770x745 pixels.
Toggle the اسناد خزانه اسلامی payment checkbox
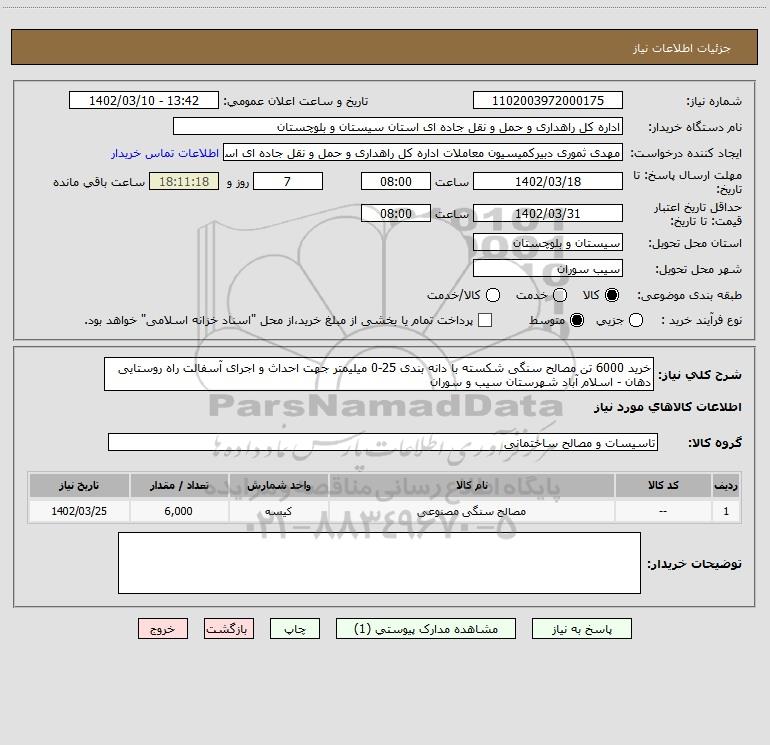tap(485, 320)
